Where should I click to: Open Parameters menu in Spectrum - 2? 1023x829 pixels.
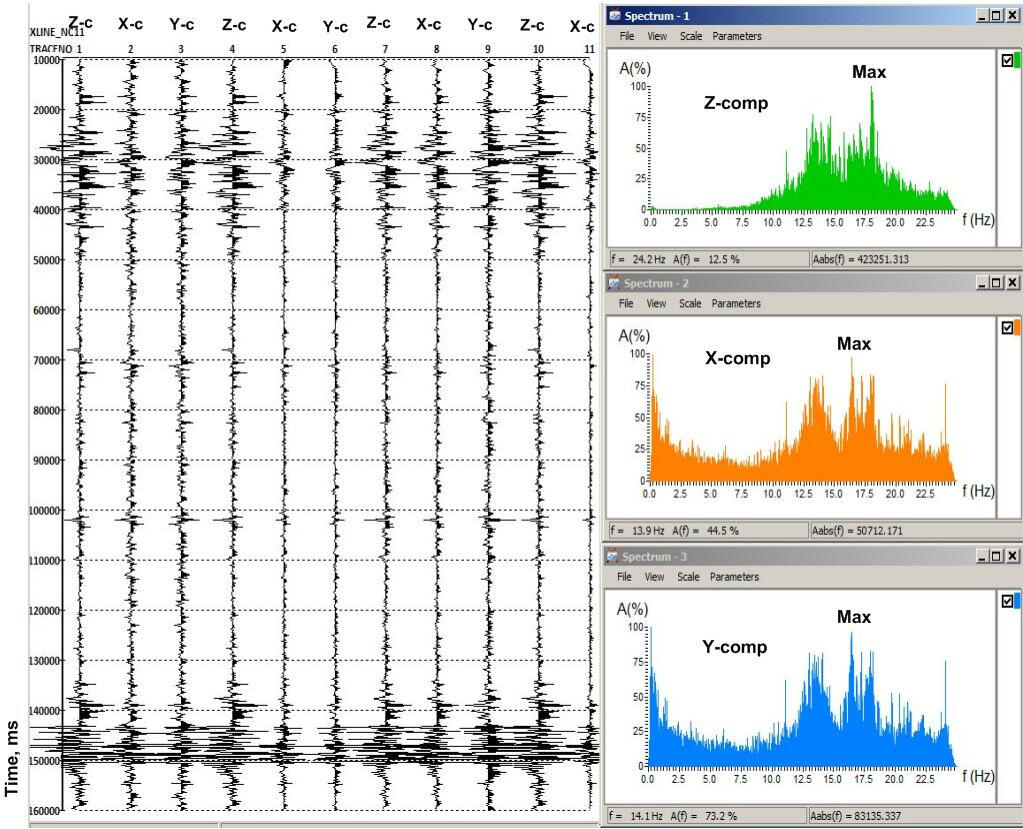tap(736, 304)
